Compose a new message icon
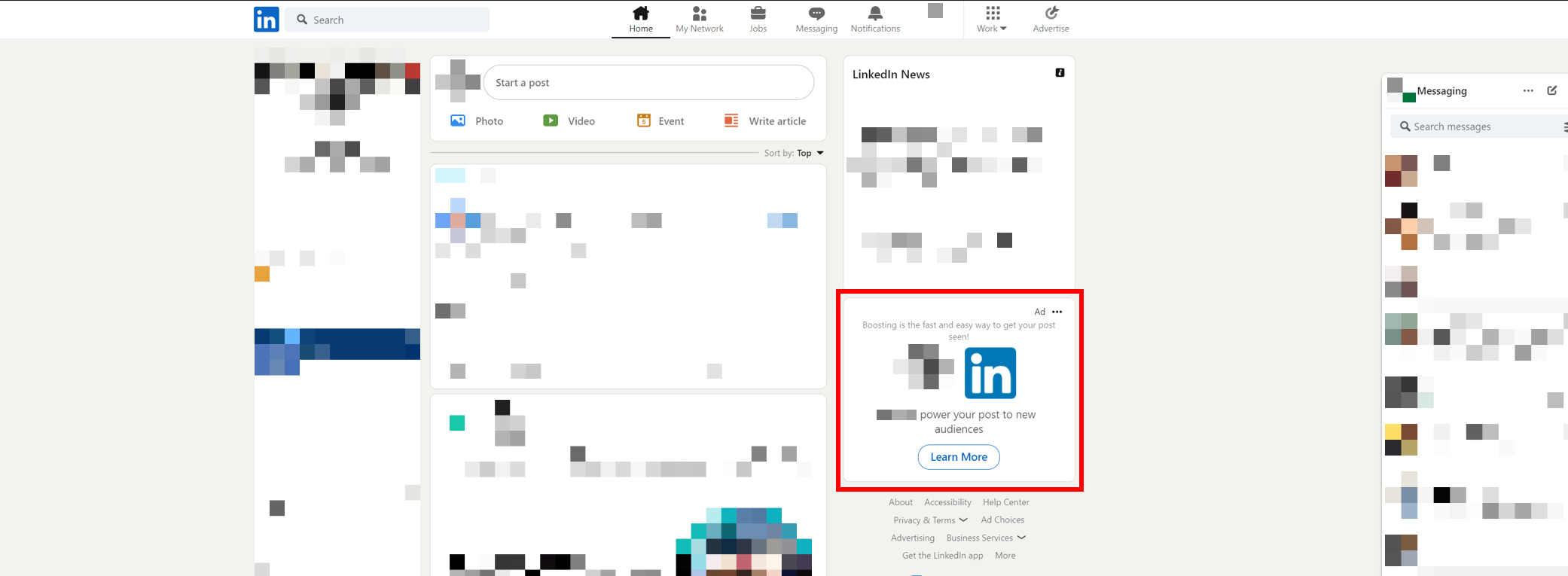This screenshot has width=1568, height=576. coord(1552,90)
